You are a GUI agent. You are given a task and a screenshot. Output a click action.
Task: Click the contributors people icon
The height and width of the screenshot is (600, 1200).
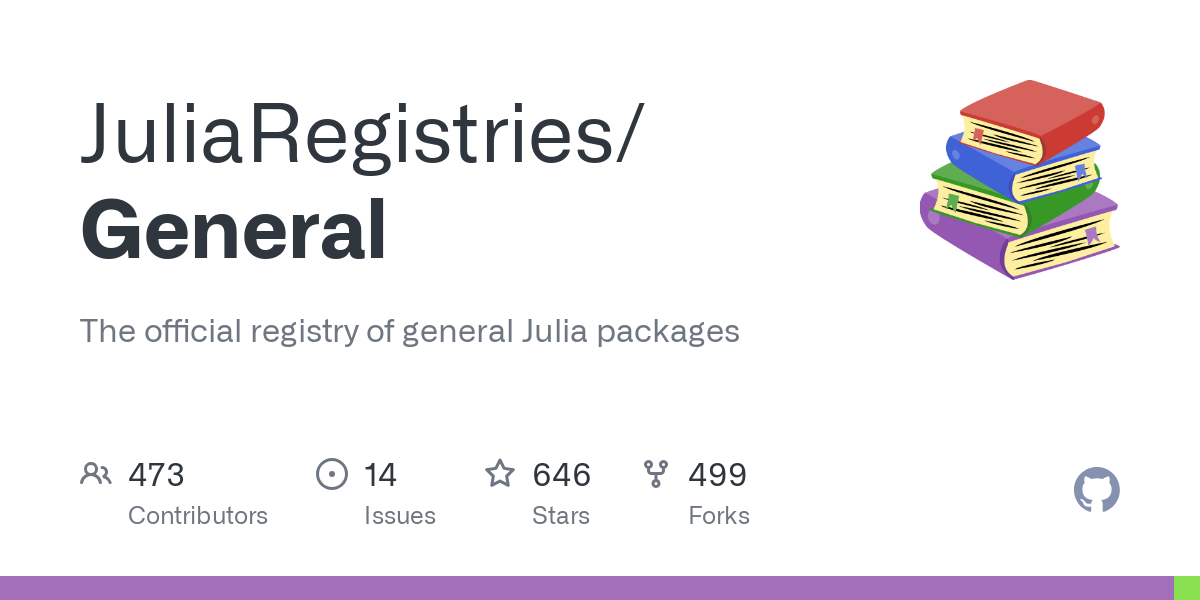point(96,473)
